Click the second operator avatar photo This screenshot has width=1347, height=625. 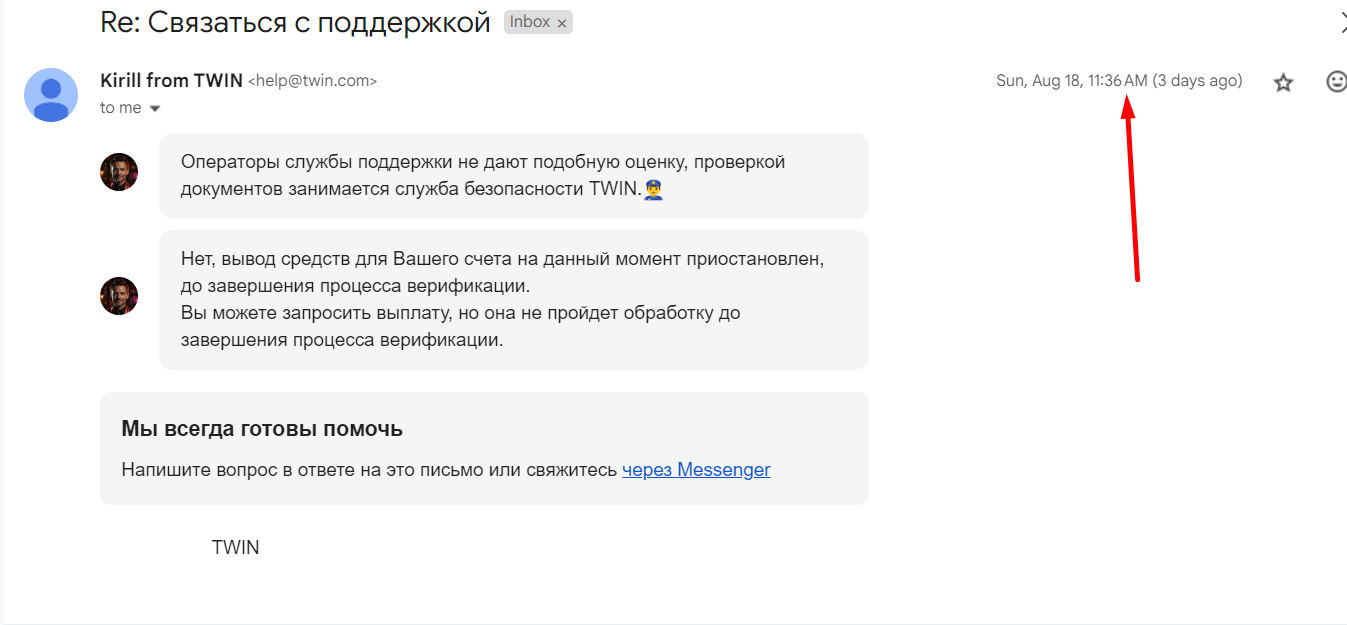coord(119,296)
